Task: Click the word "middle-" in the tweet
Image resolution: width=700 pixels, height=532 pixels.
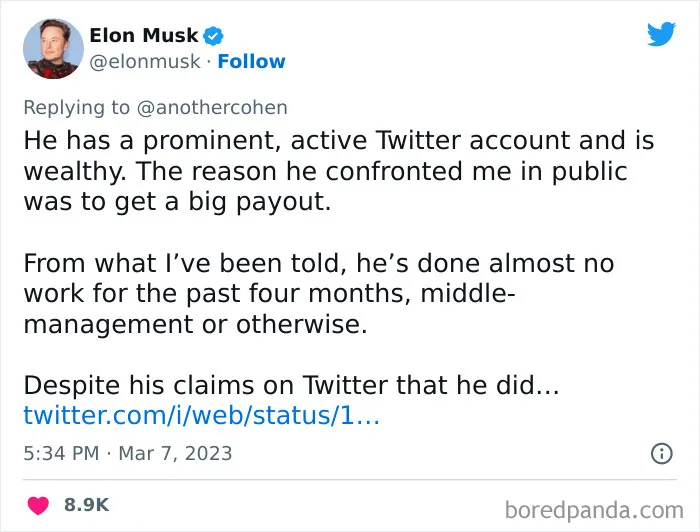Action: point(468,293)
